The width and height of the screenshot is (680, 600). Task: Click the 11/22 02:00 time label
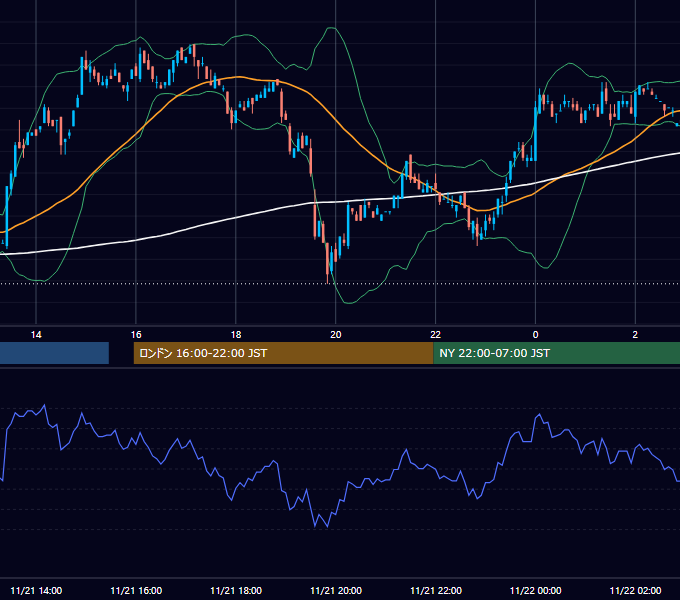[635, 590]
